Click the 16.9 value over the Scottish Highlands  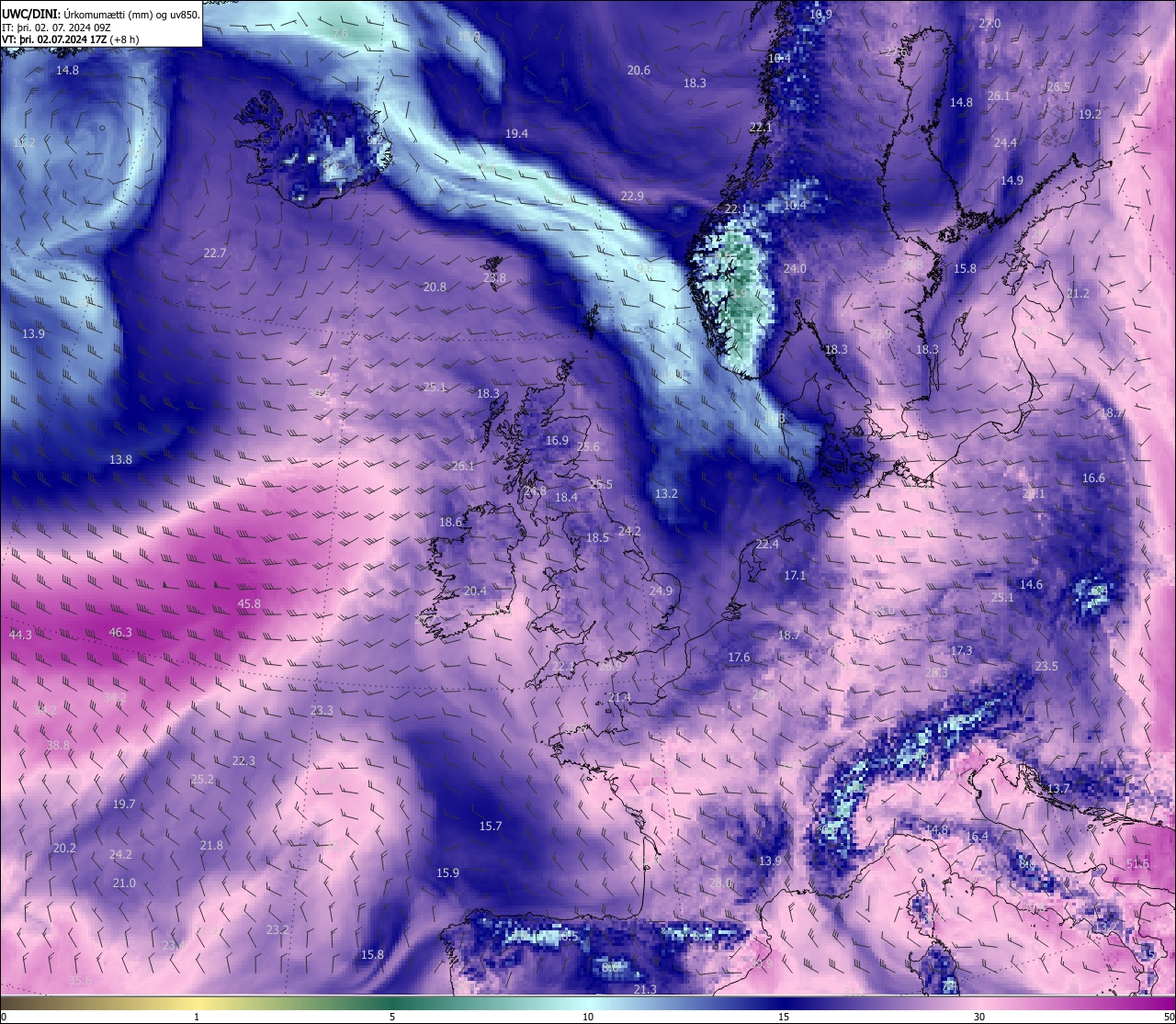557,440
